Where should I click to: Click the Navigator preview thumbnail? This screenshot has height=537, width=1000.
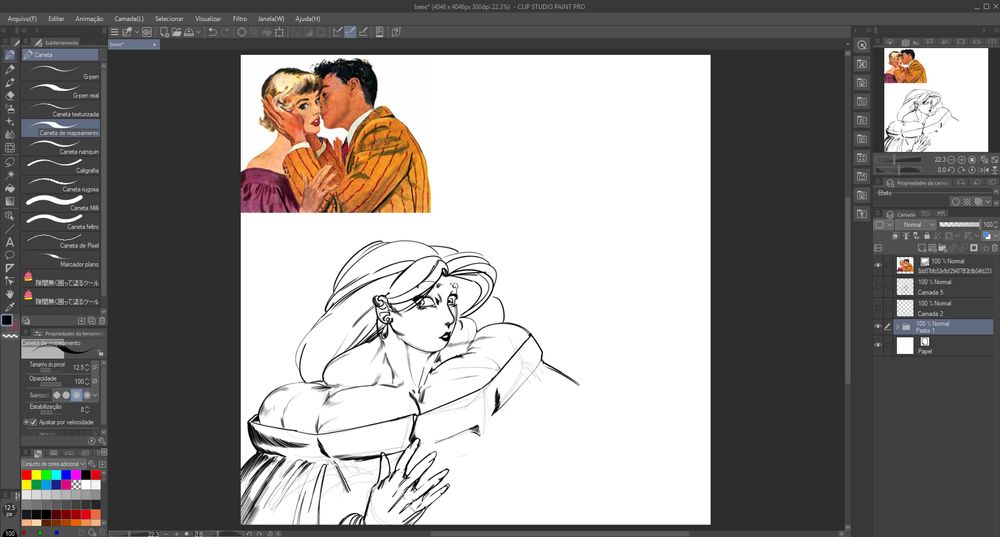coord(935,100)
